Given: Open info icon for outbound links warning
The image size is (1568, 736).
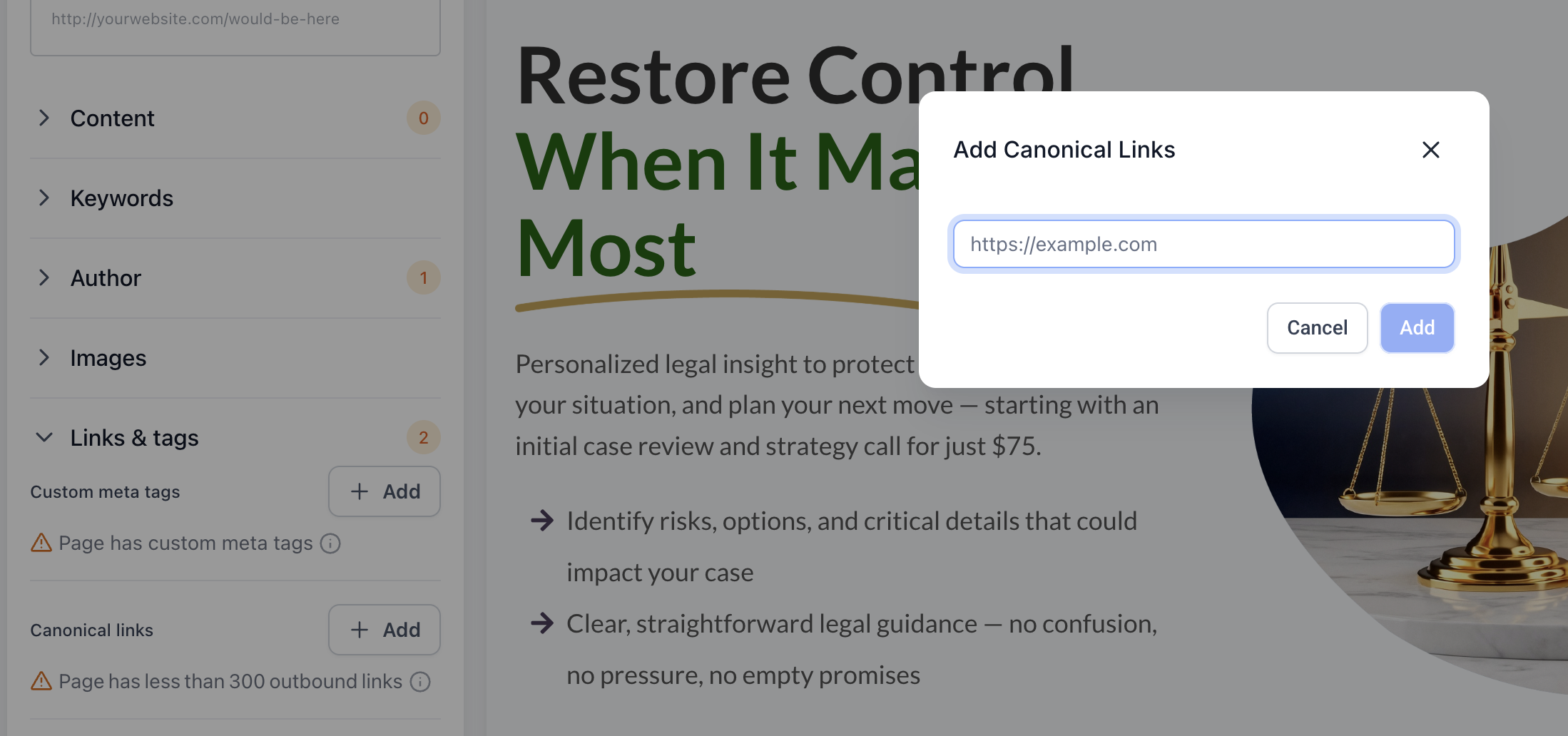Looking at the screenshot, I should point(420,682).
